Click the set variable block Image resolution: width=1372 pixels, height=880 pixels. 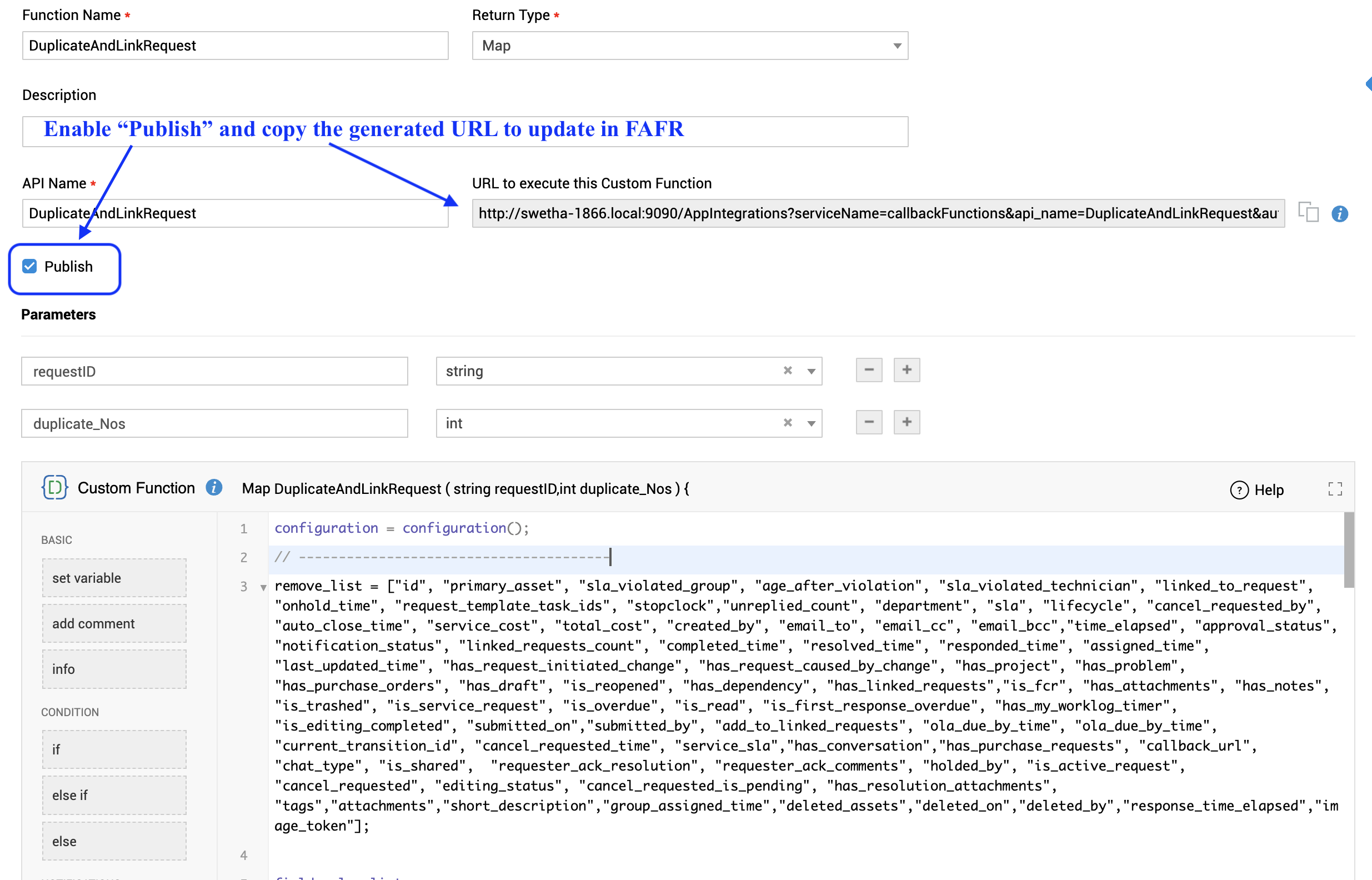pos(114,578)
